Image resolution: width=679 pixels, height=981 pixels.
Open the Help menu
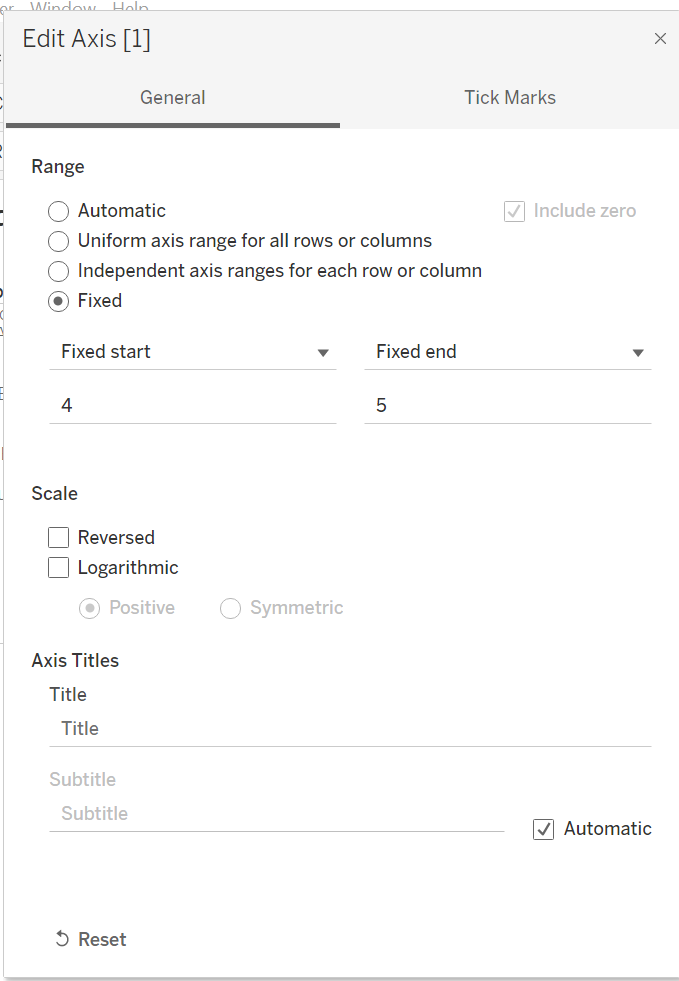(128, 8)
